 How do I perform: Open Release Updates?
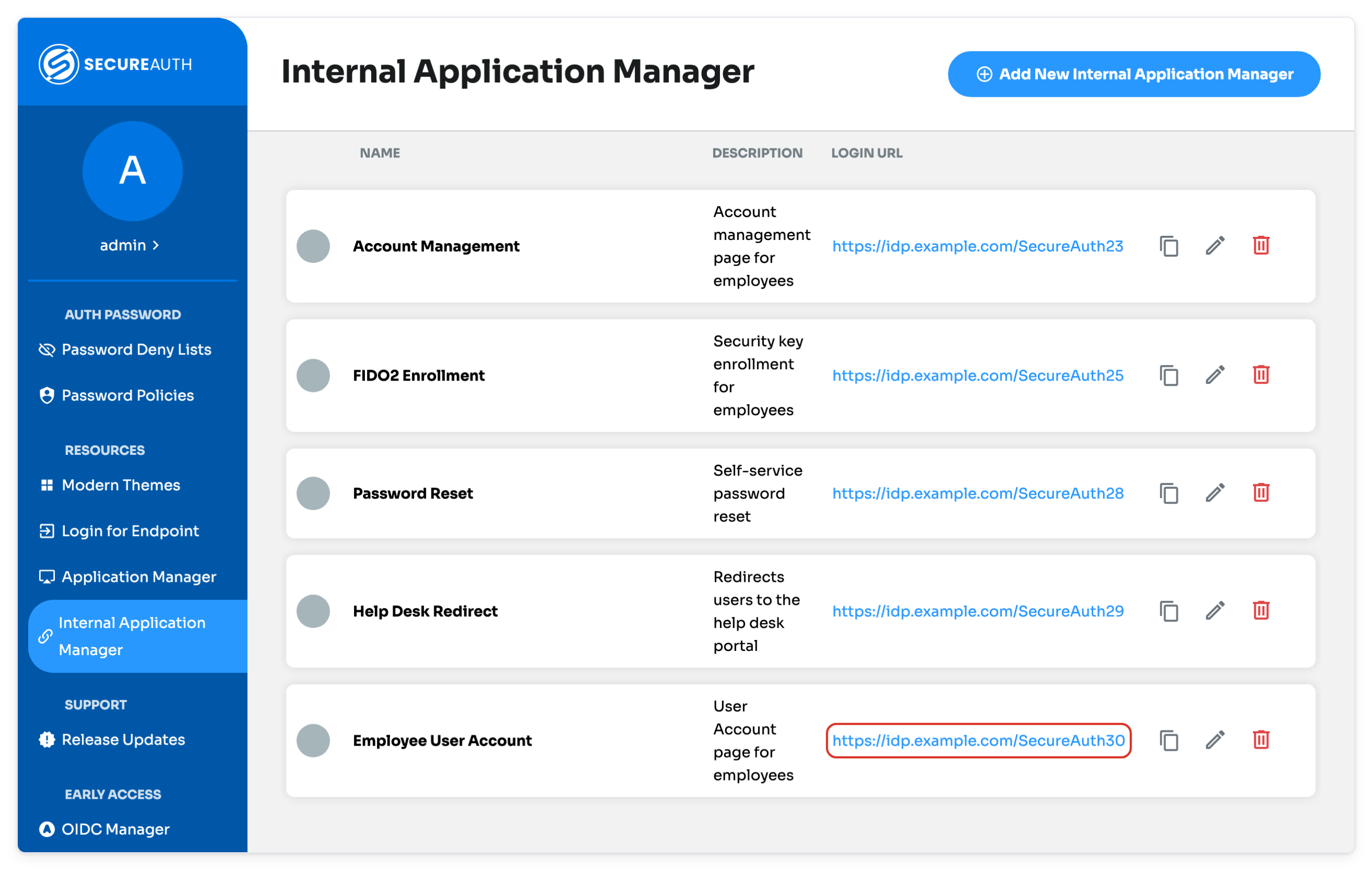coord(112,740)
